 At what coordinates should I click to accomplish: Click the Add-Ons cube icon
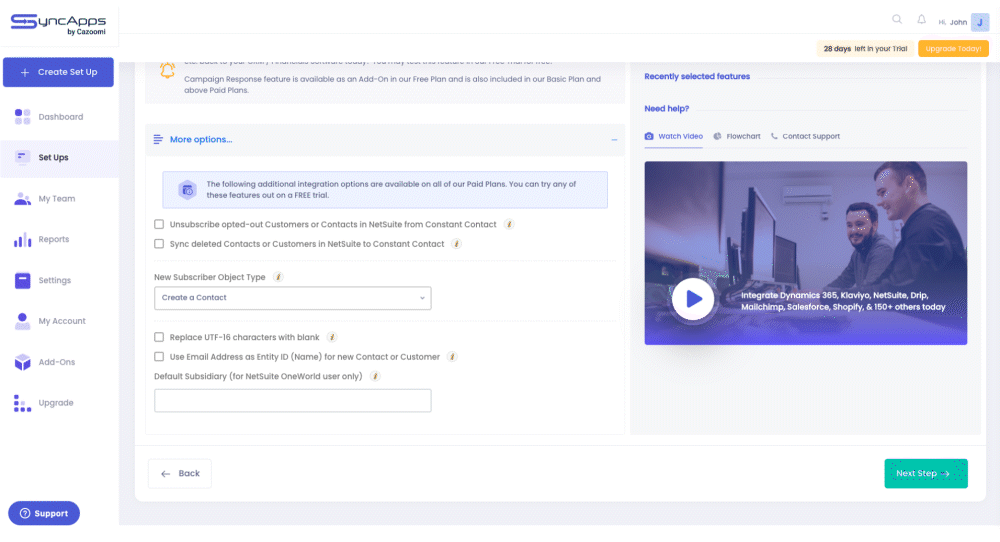22,362
